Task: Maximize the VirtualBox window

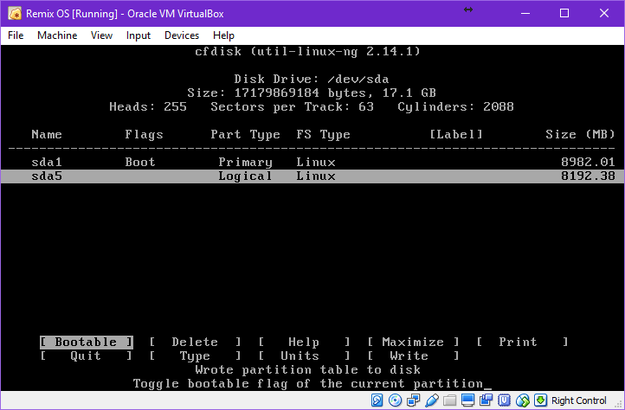Action: pos(564,13)
